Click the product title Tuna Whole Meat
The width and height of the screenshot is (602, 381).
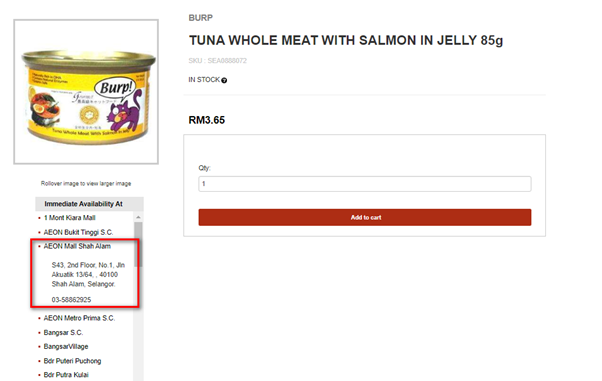(346, 40)
